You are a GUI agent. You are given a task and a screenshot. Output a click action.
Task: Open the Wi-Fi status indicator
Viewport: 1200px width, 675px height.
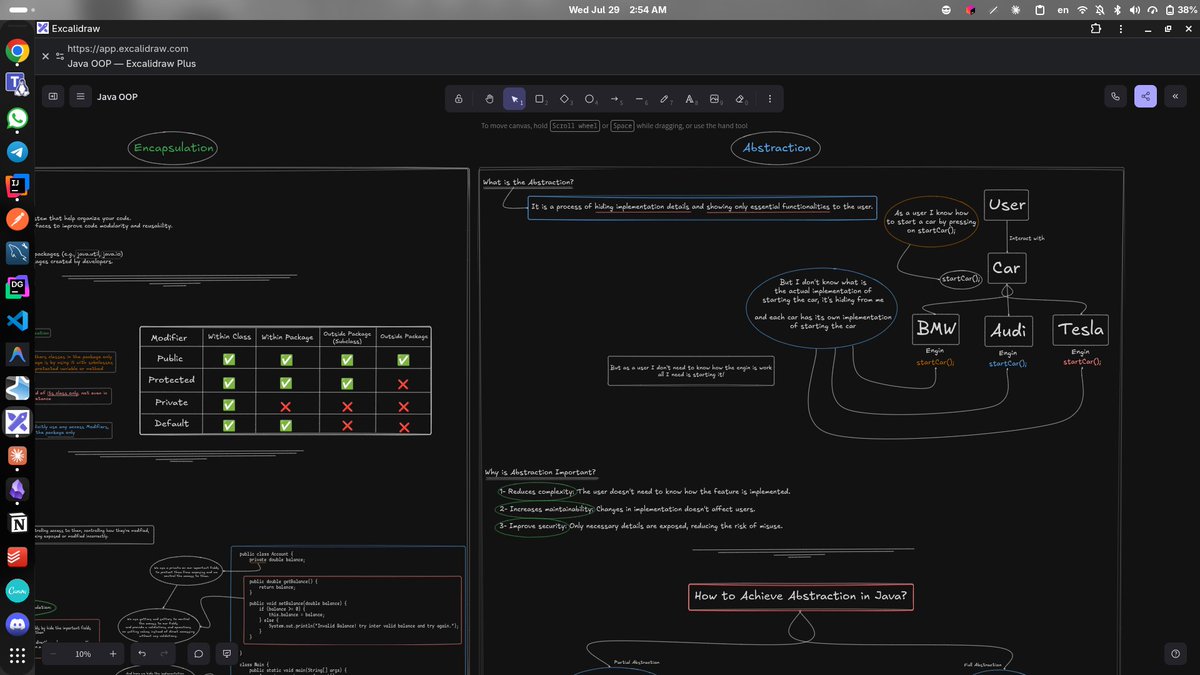click(1081, 10)
